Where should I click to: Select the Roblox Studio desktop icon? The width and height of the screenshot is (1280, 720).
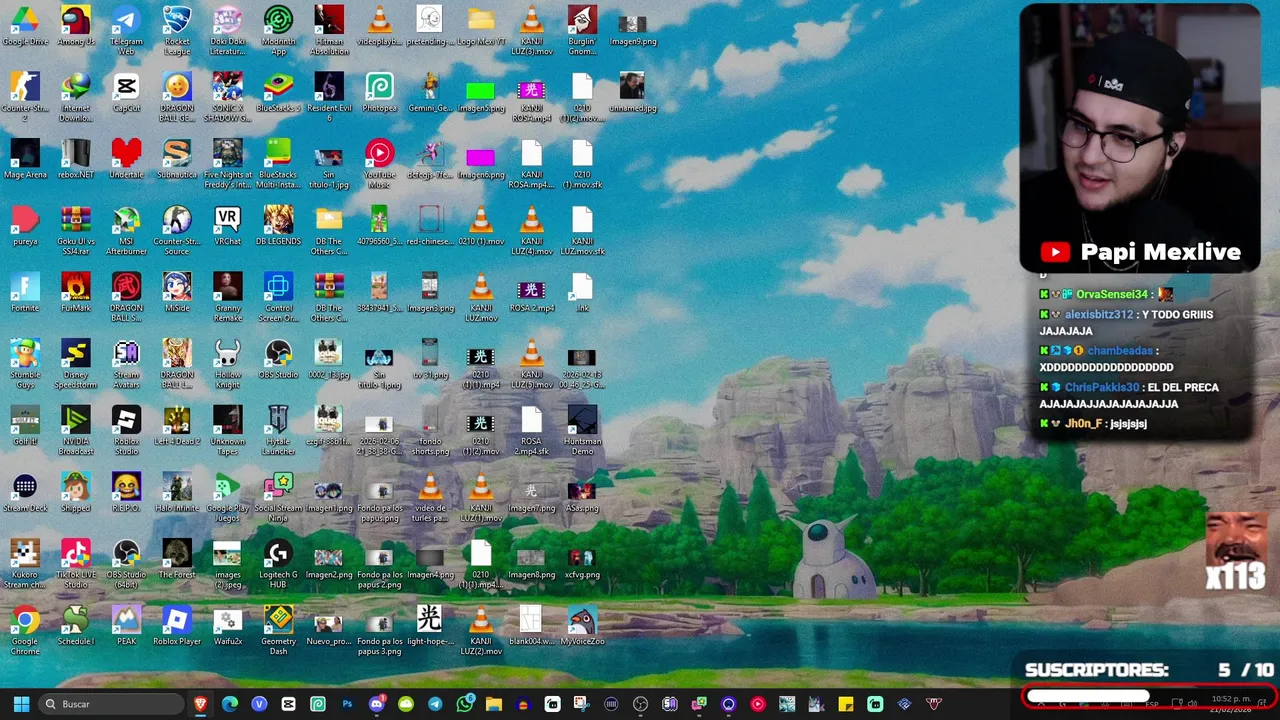126,431
